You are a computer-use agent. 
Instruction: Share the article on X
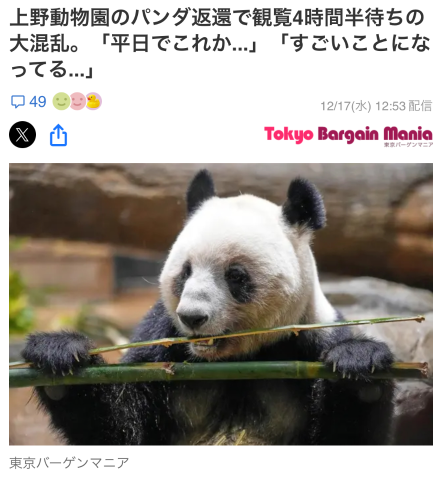point(22,135)
